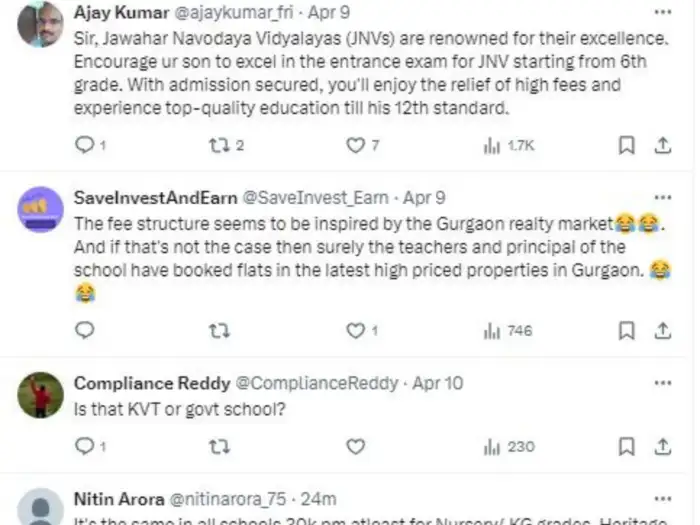The image size is (700, 525).
Task: Share Ajay Kumar's tweet
Action: [662, 146]
